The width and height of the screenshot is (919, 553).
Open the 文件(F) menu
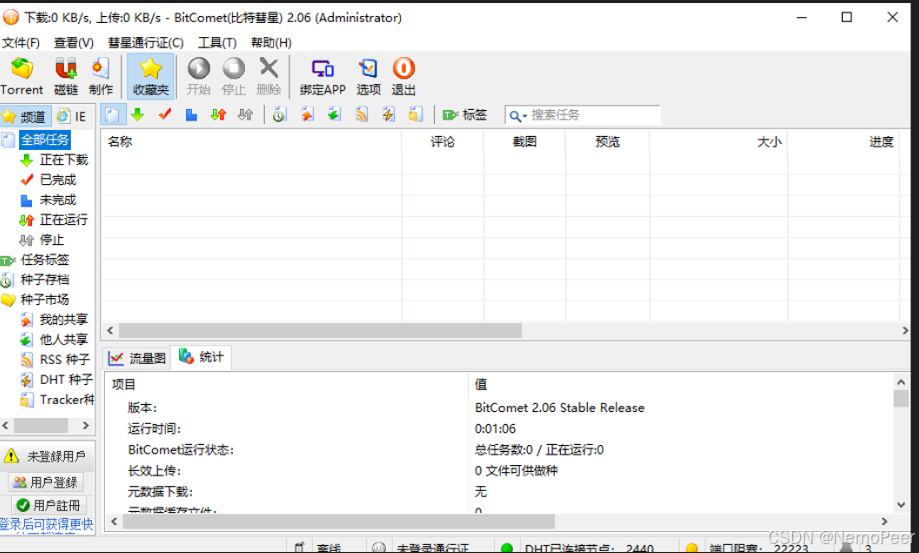[21, 43]
